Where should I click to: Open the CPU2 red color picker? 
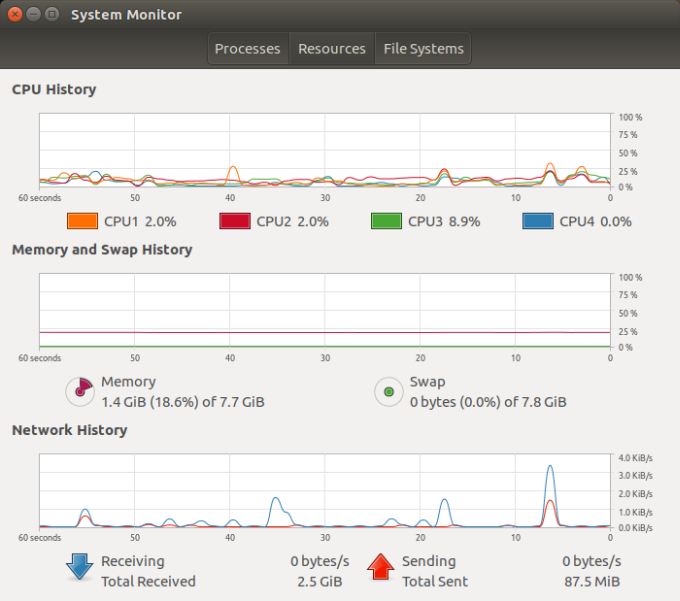coord(234,221)
